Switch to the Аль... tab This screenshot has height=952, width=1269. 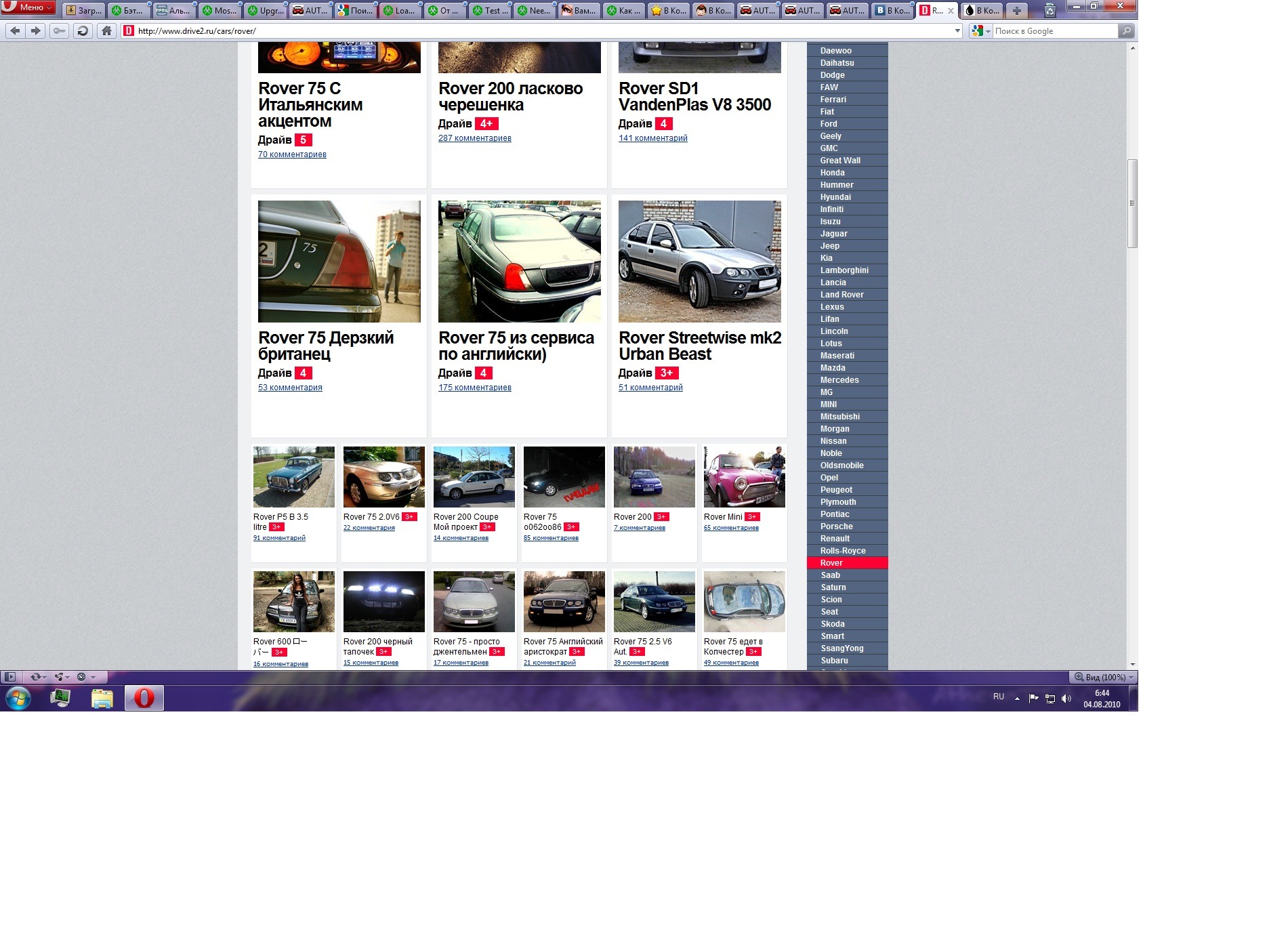(x=173, y=10)
